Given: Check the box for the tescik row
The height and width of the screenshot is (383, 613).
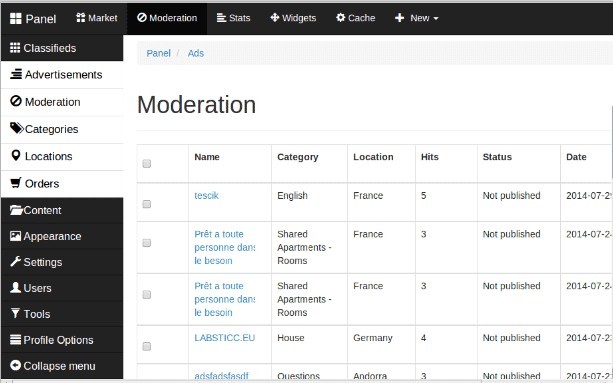Looking at the screenshot, I should click(147, 204).
